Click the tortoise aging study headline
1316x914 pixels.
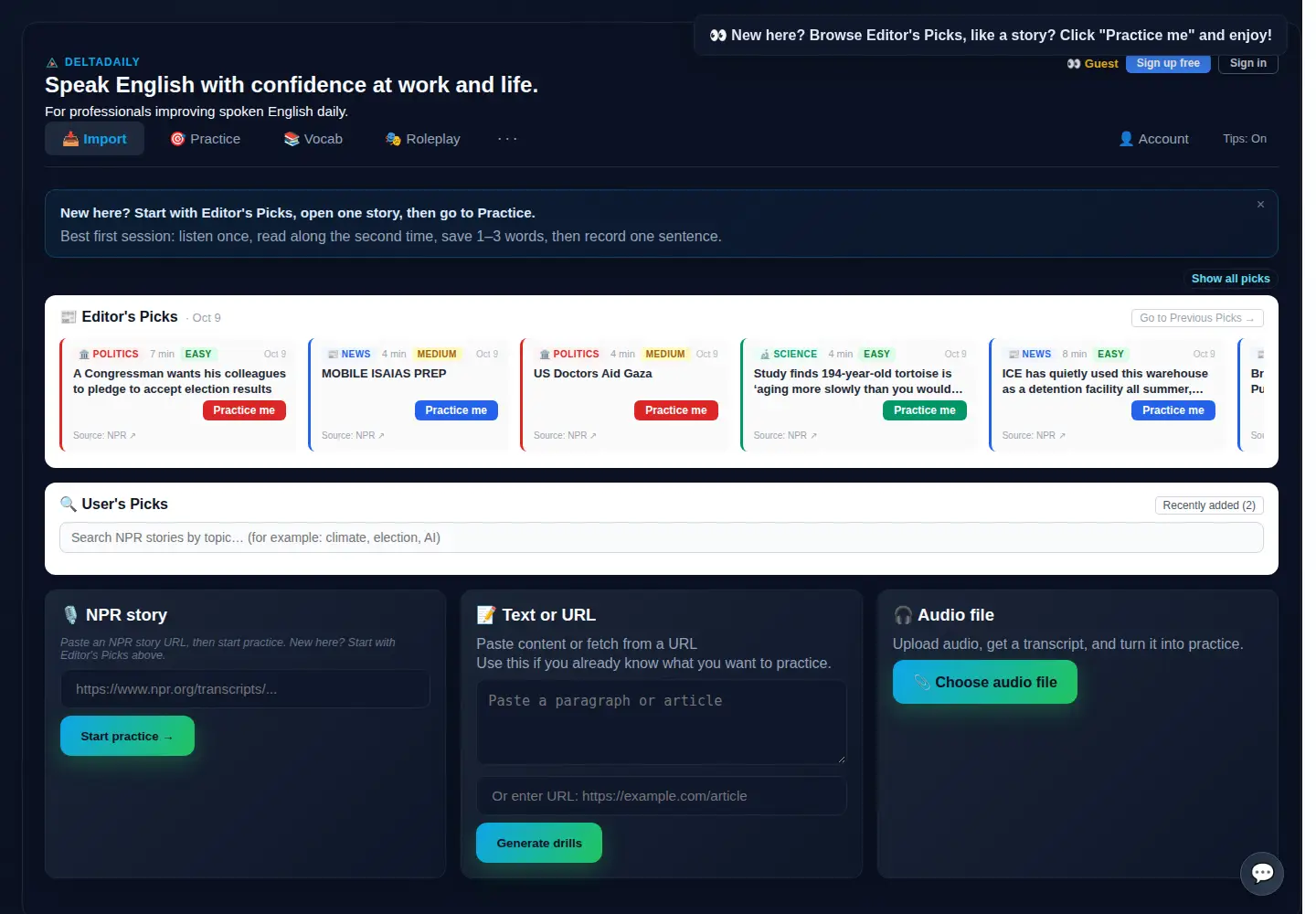(x=858, y=381)
